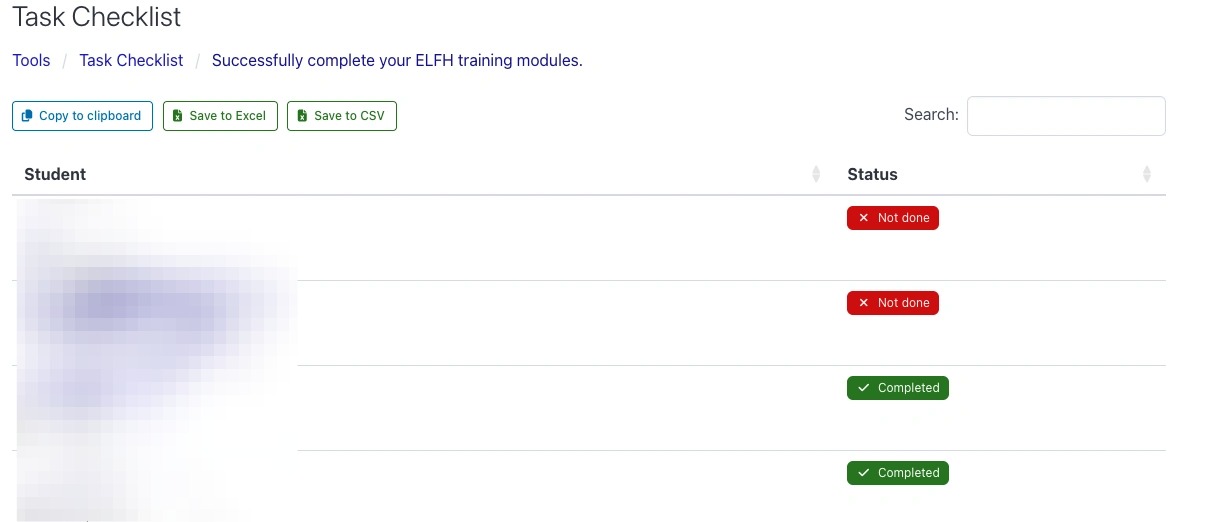Sort the table by the Student header
Image resolution: width=1207 pixels, height=522 pixels.
(x=55, y=174)
